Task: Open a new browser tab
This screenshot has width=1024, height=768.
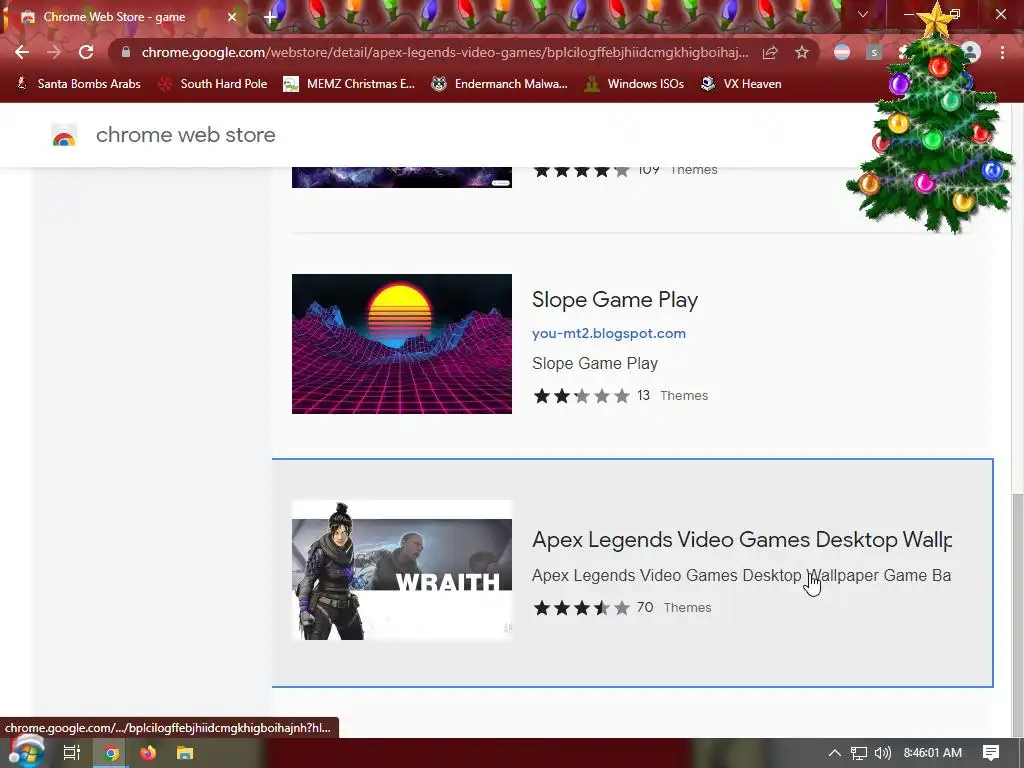Action: tap(270, 18)
